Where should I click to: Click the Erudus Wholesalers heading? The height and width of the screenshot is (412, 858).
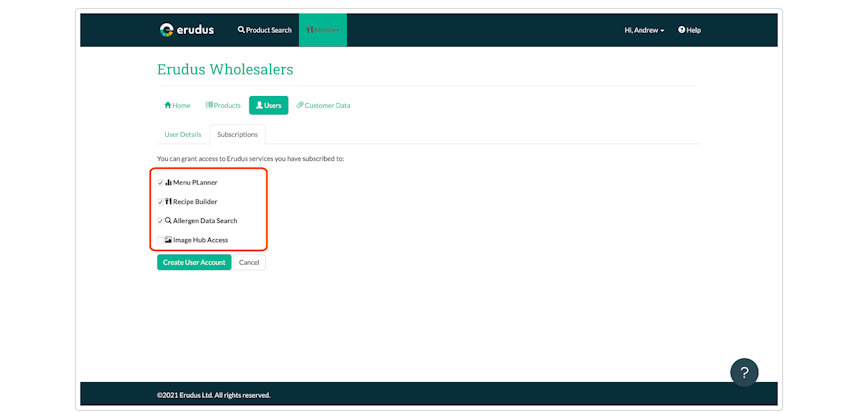pos(225,69)
